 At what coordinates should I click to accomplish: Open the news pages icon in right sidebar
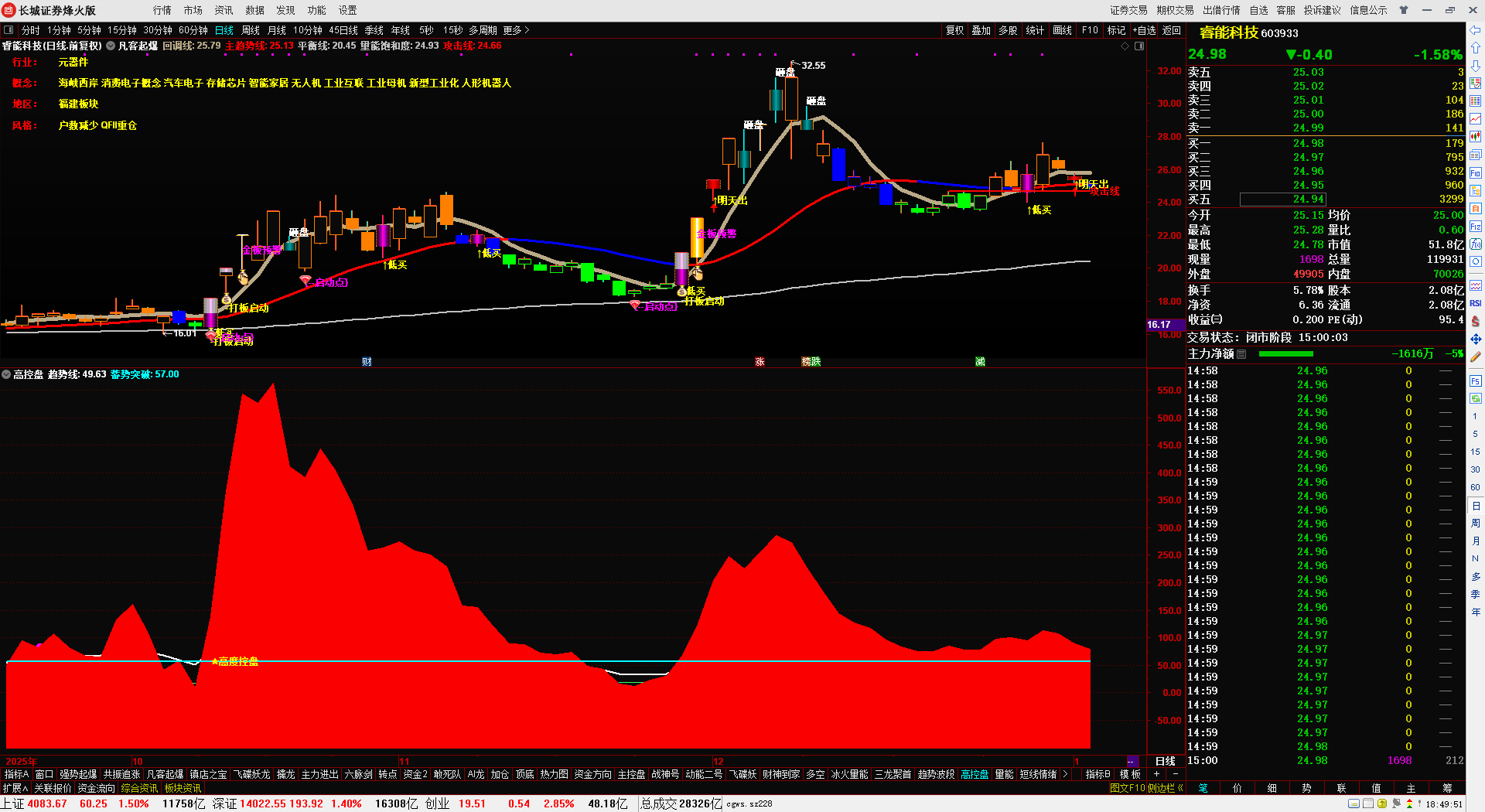click(x=1475, y=155)
